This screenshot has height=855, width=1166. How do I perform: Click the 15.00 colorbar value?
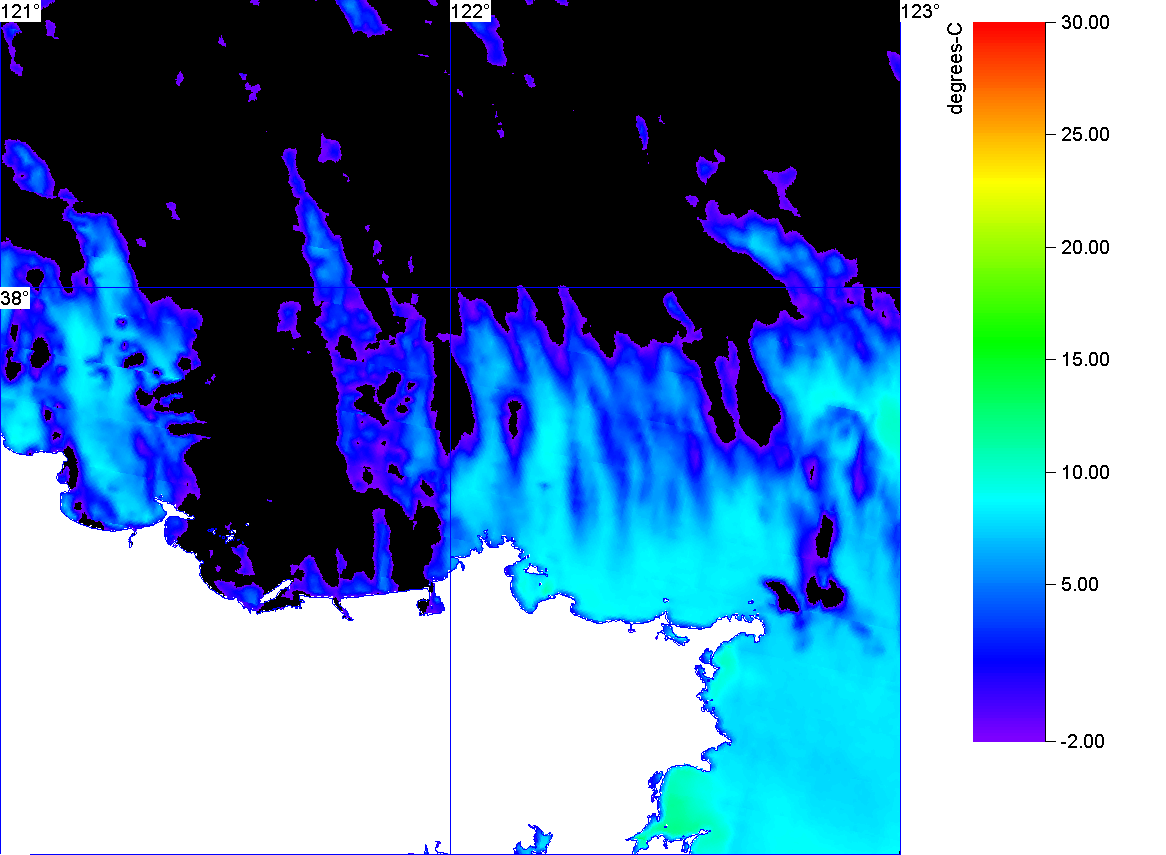click(1085, 360)
